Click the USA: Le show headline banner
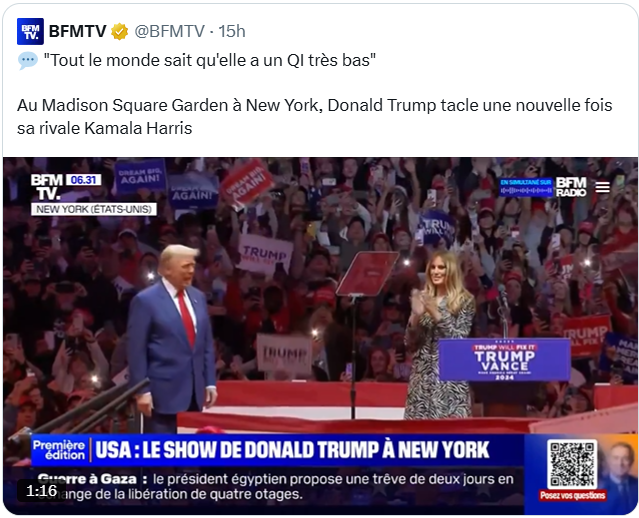Viewport: 639px width, 518px height. click(x=292, y=450)
